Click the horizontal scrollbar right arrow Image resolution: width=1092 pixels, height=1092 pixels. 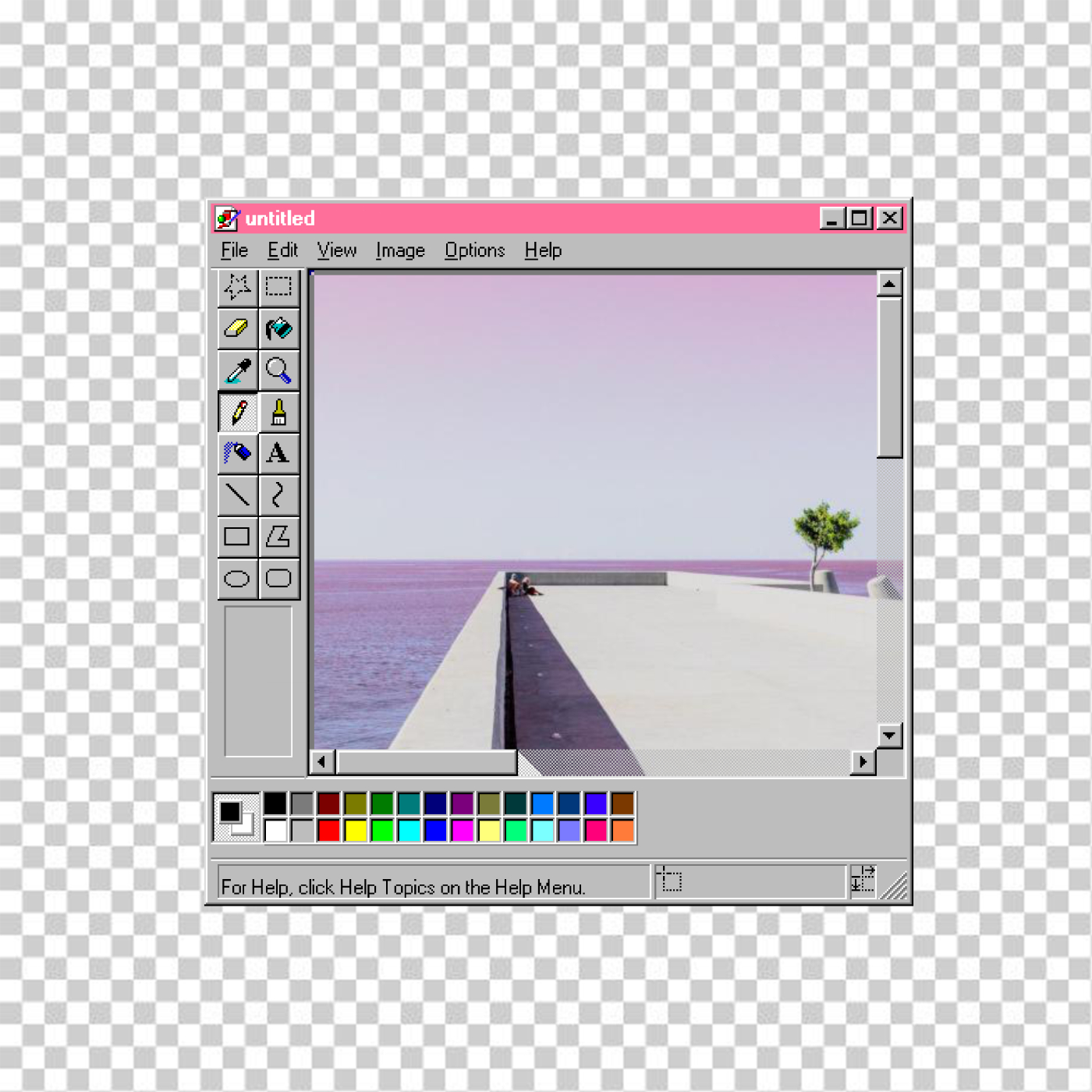pyautogui.click(x=862, y=761)
